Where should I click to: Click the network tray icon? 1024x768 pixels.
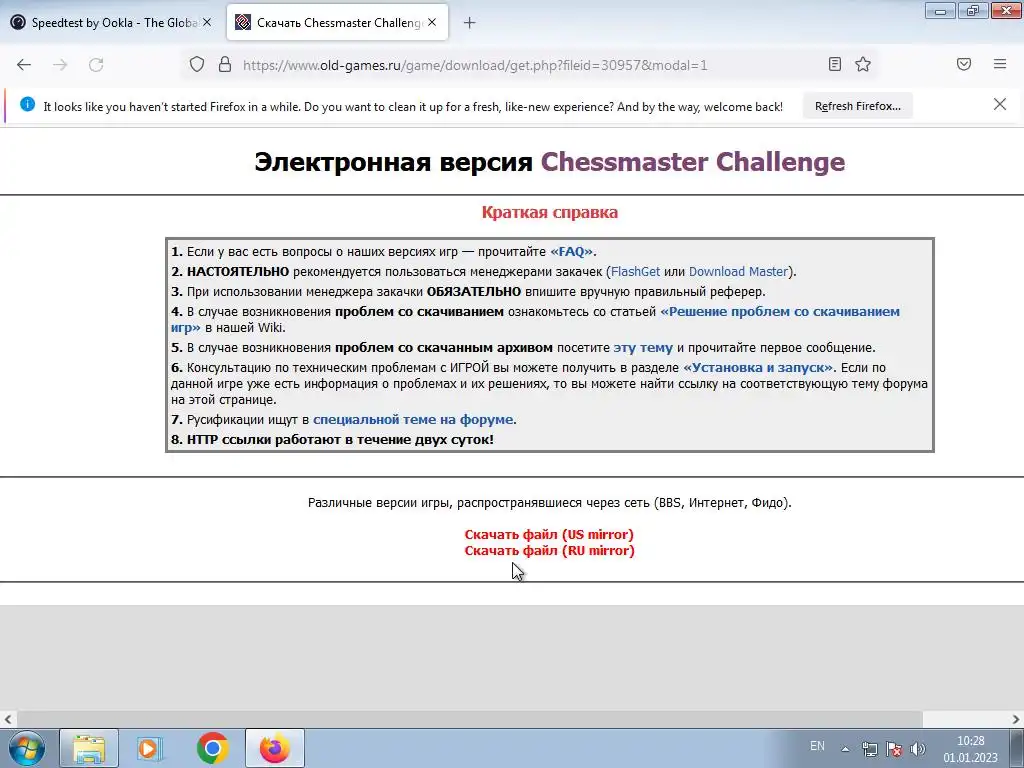[869, 749]
